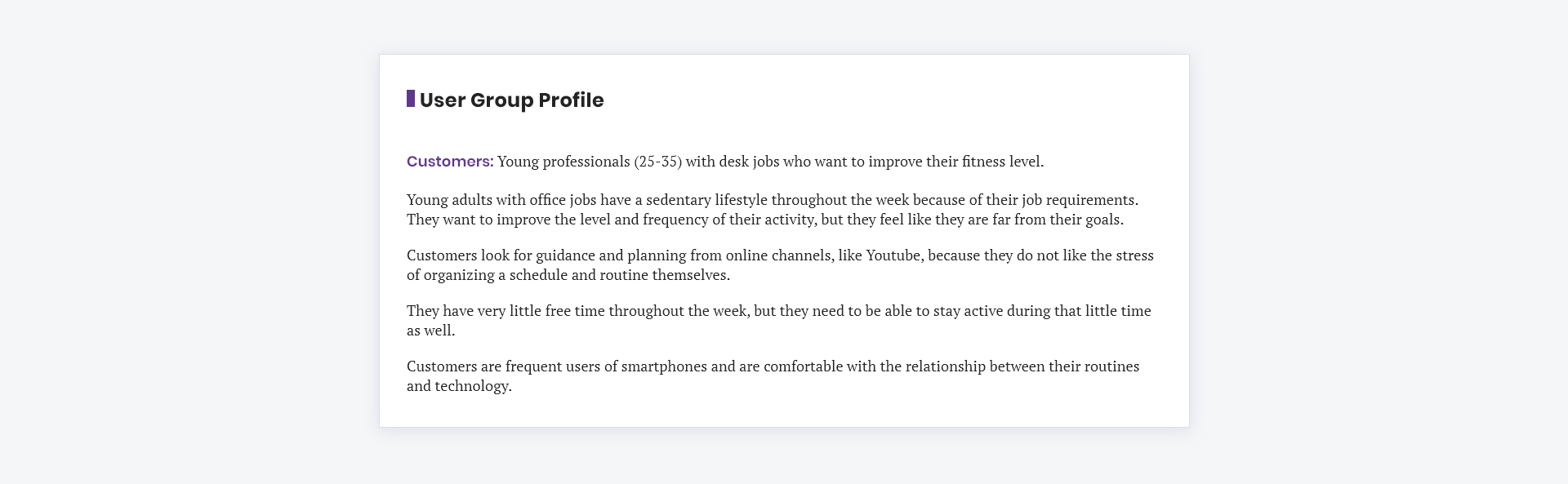1568x484 pixels.
Task: Click the and technology. line
Action: 459,386
